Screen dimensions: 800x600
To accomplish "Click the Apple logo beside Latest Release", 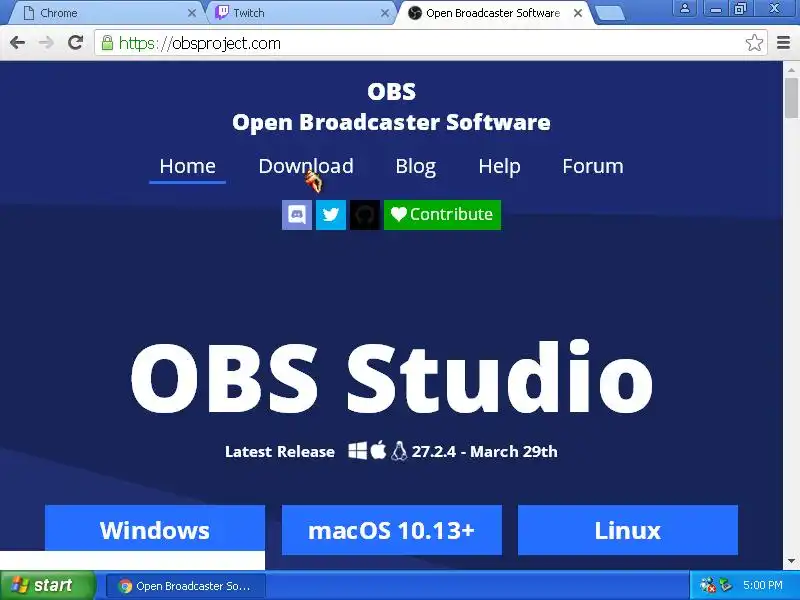I will (378, 450).
